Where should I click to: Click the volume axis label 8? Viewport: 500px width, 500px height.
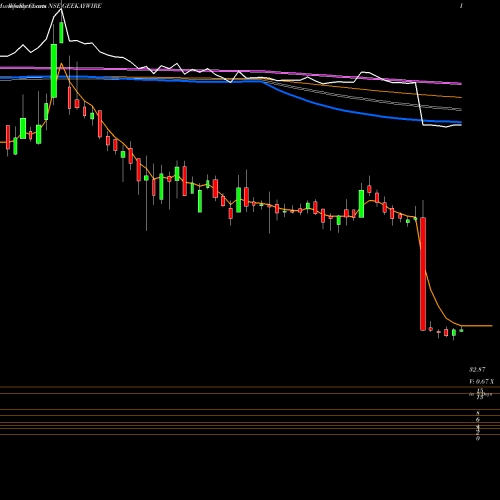[x=478, y=413]
